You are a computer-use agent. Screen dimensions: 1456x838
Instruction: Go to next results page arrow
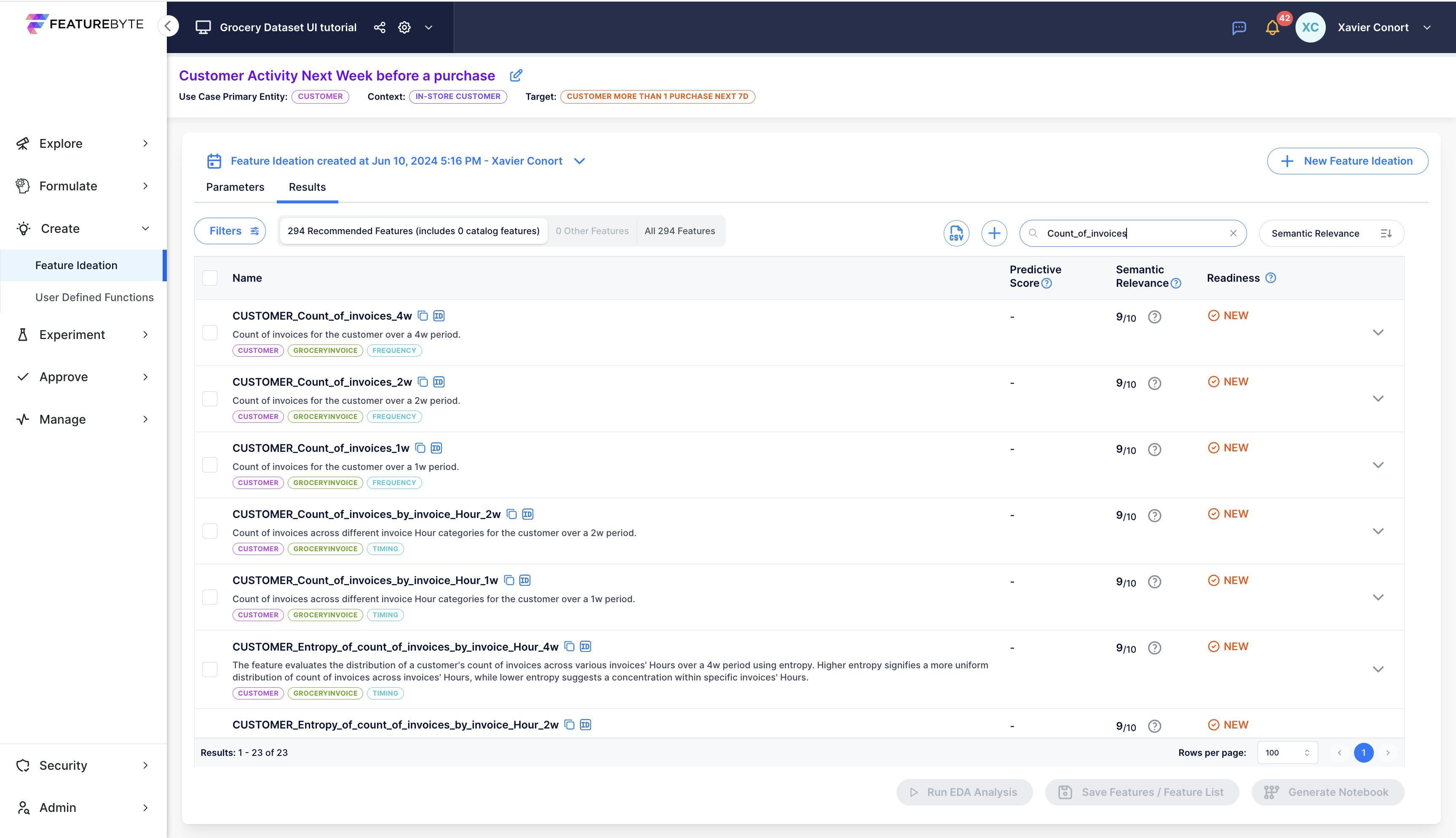(1388, 753)
